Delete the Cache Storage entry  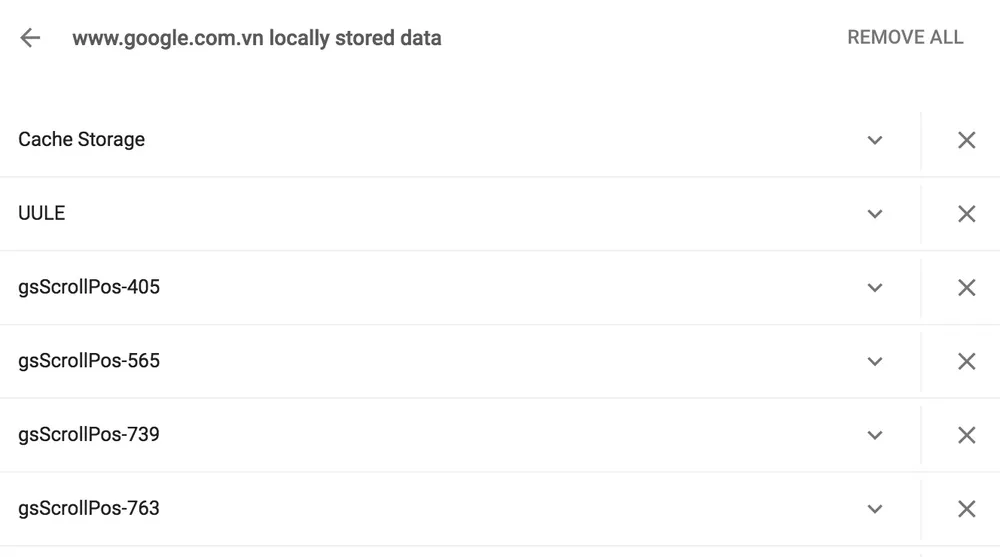pyautogui.click(x=966, y=140)
